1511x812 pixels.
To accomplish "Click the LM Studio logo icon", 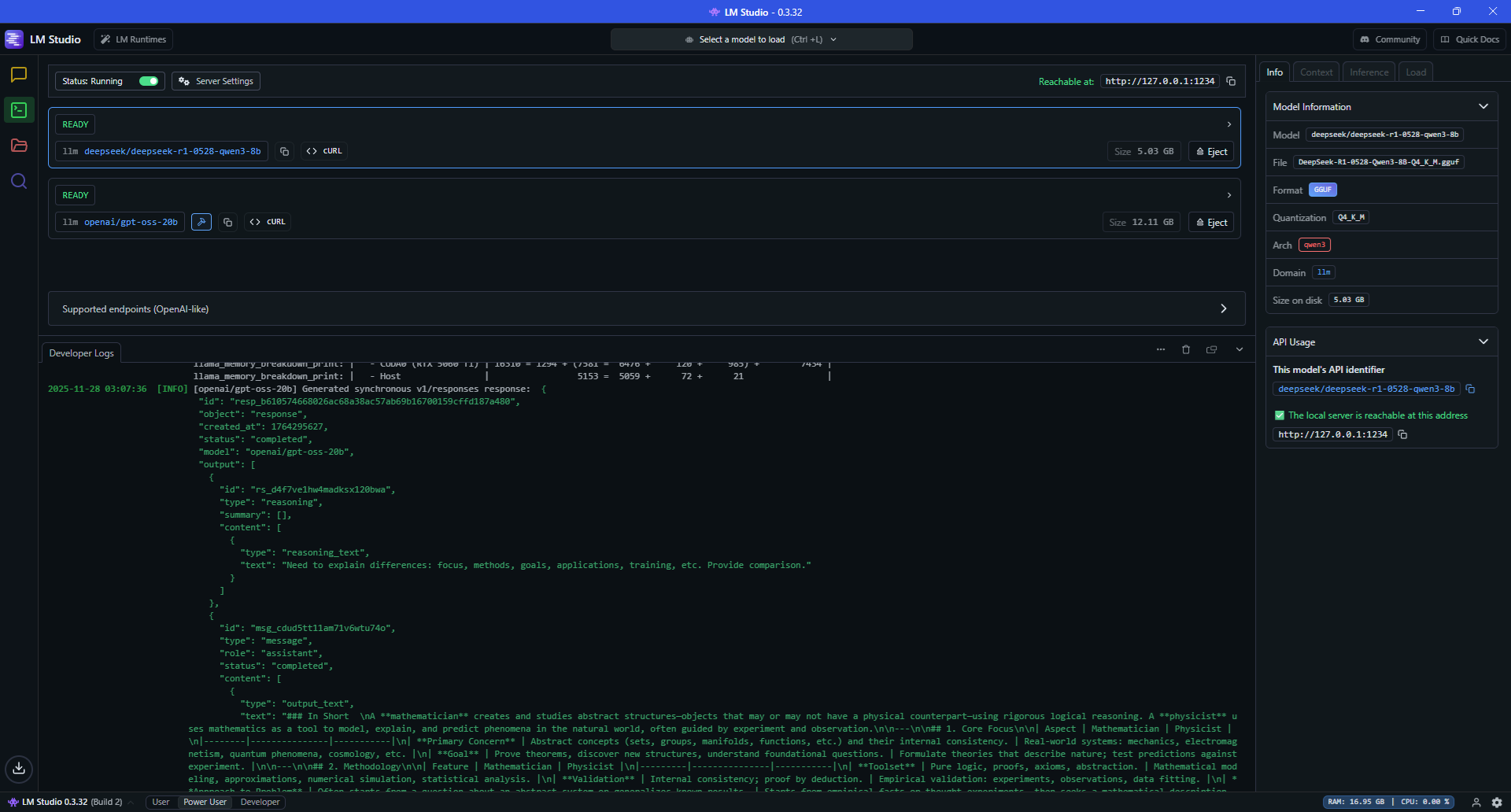I will (14, 39).
